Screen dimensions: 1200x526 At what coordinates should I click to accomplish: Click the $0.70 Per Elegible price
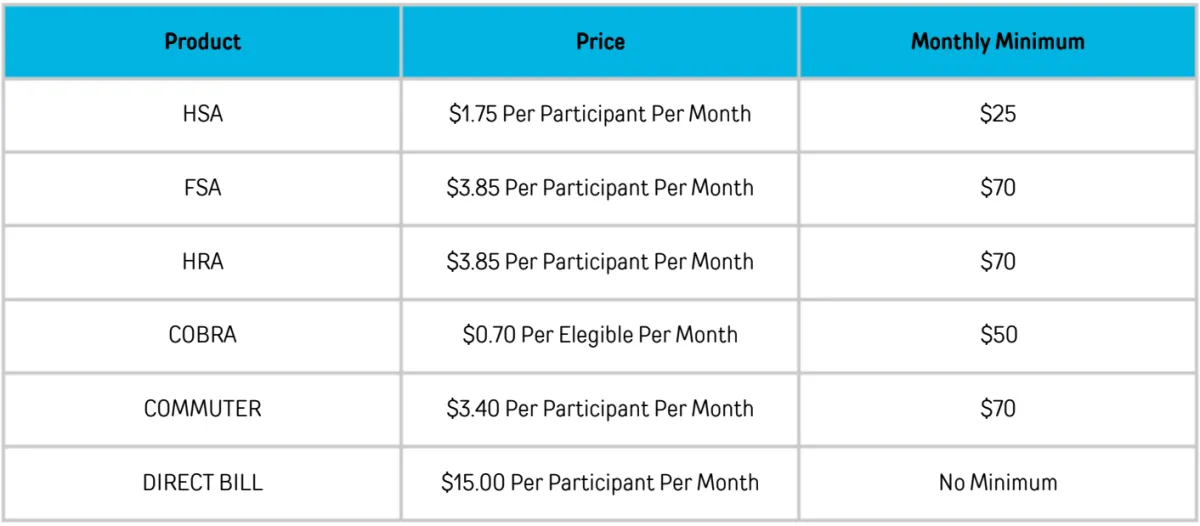click(x=600, y=335)
